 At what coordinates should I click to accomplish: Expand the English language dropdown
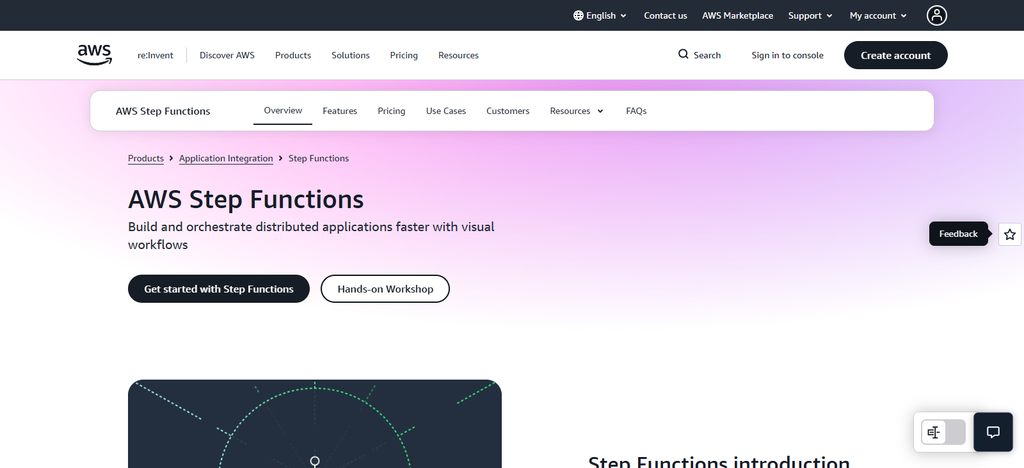click(x=600, y=16)
